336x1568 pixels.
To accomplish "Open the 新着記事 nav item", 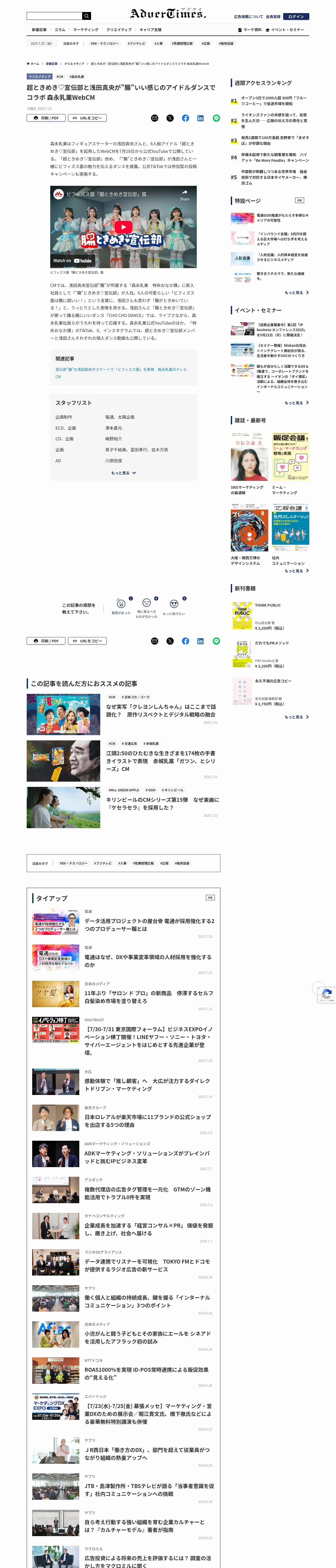I will tap(39, 29).
